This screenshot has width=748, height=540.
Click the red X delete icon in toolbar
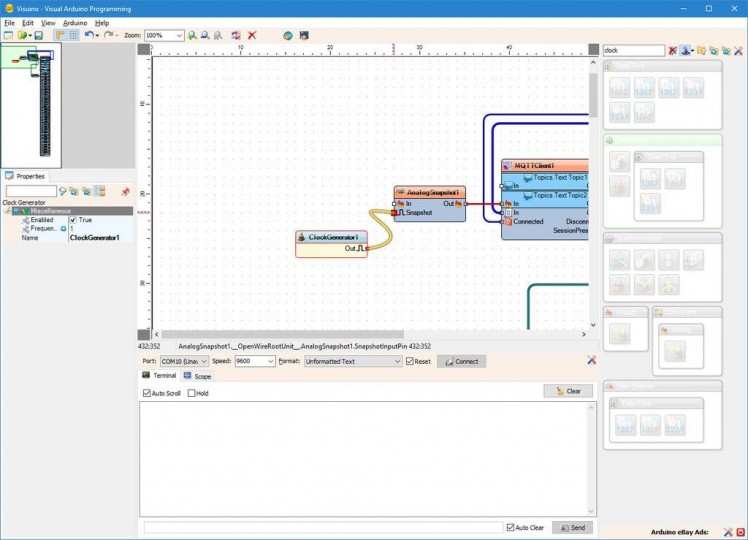click(252, 35)
